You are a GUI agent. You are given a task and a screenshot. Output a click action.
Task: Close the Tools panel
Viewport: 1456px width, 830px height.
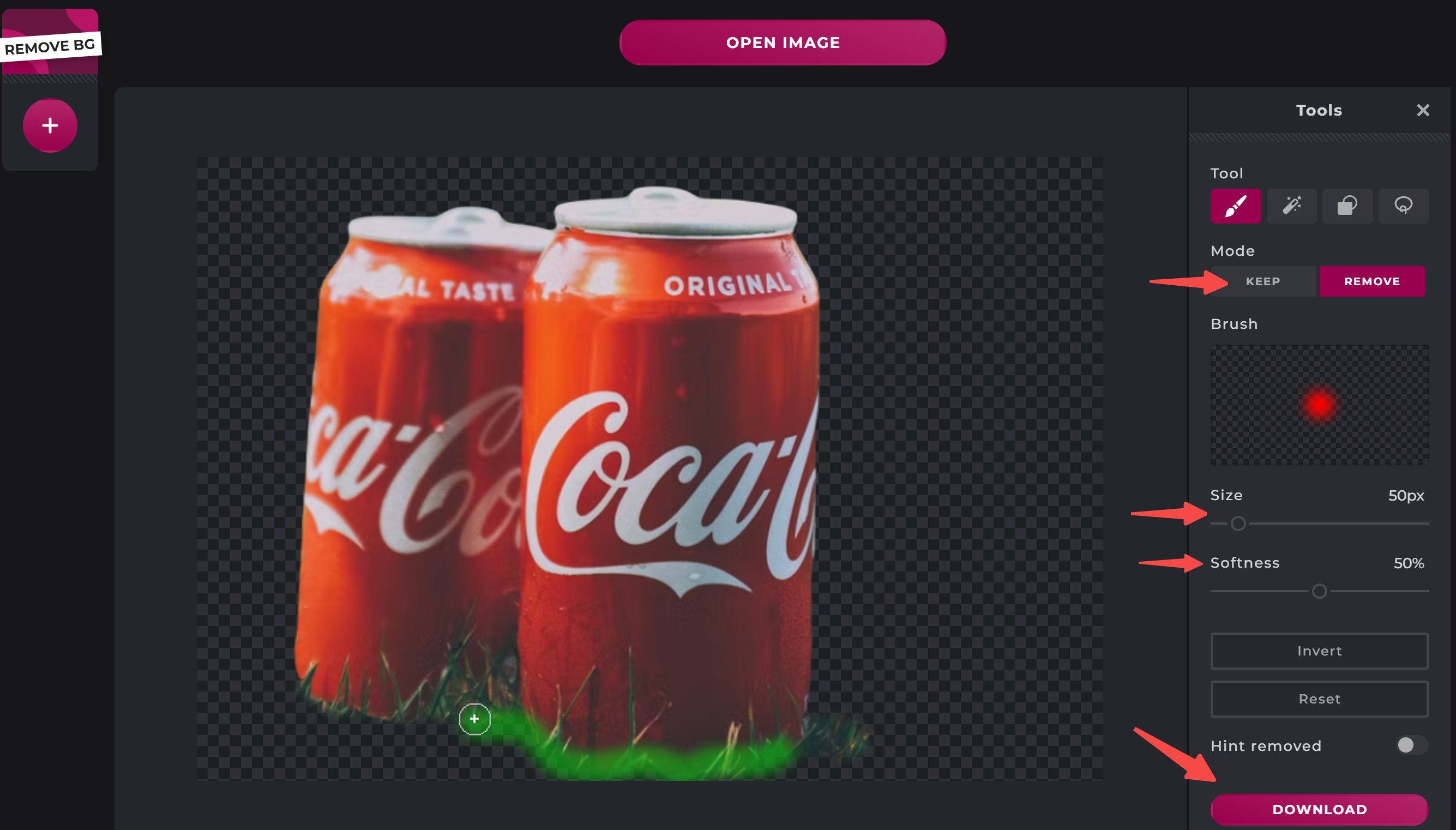click(1423, 110)
